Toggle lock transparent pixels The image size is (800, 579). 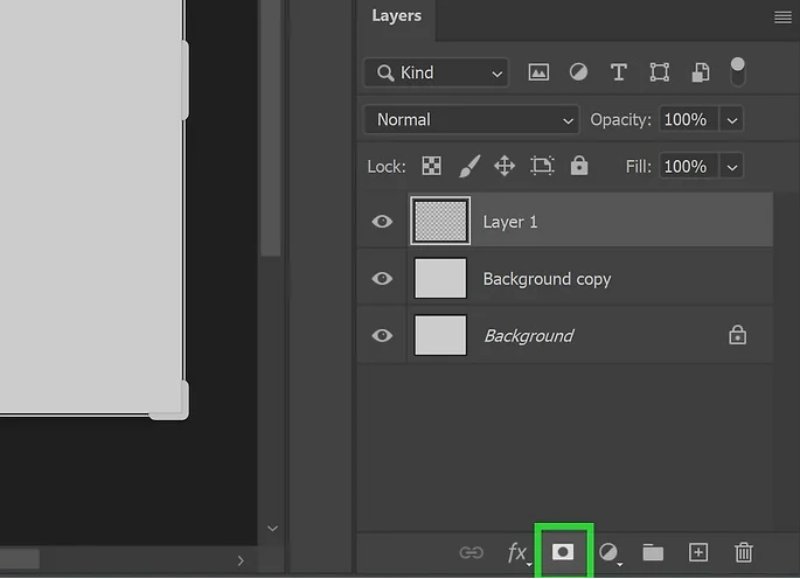click(x=430, y=166)
